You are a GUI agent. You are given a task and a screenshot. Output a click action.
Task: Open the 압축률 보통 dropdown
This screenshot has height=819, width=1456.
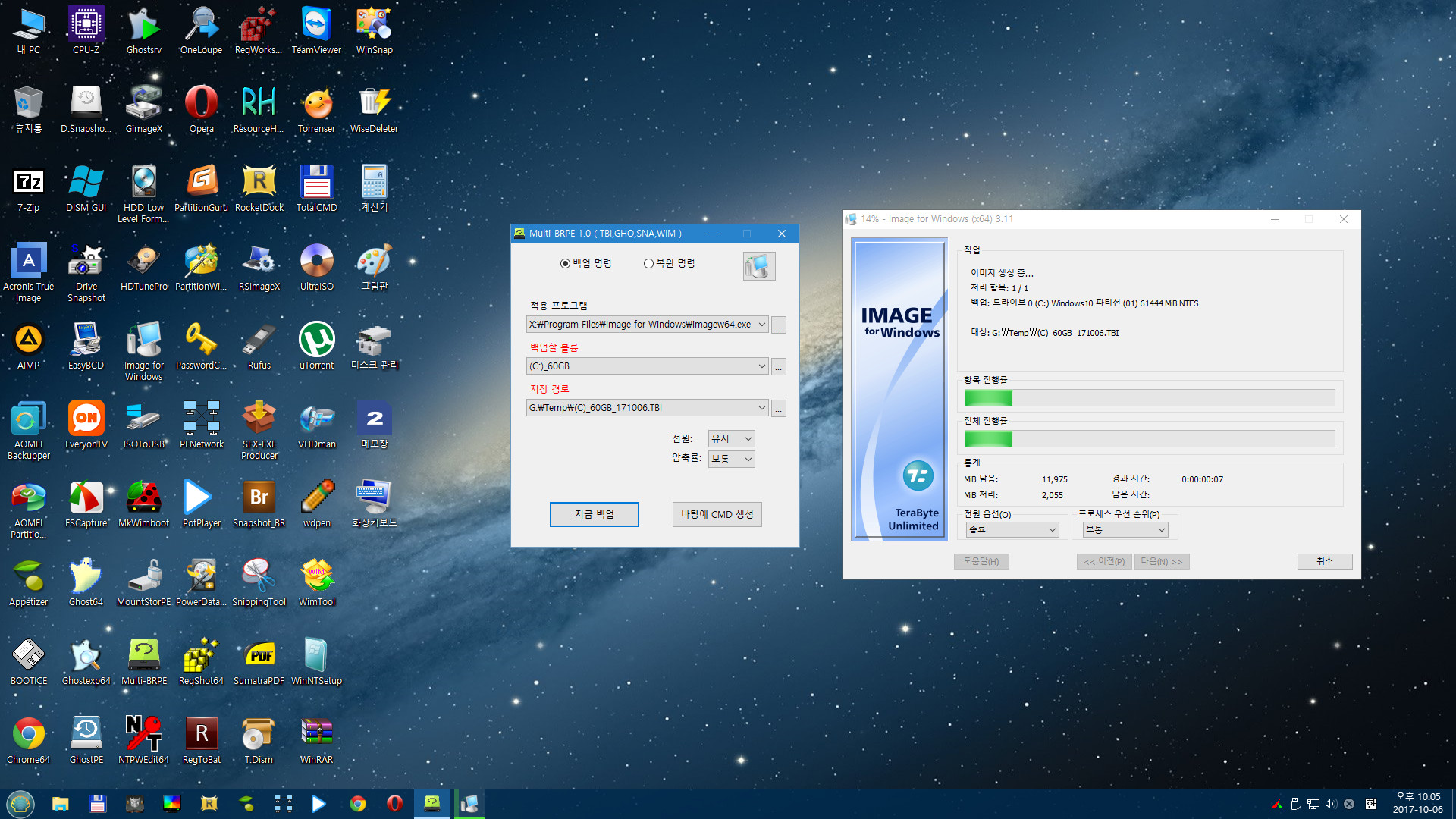(x=731, y=459)
